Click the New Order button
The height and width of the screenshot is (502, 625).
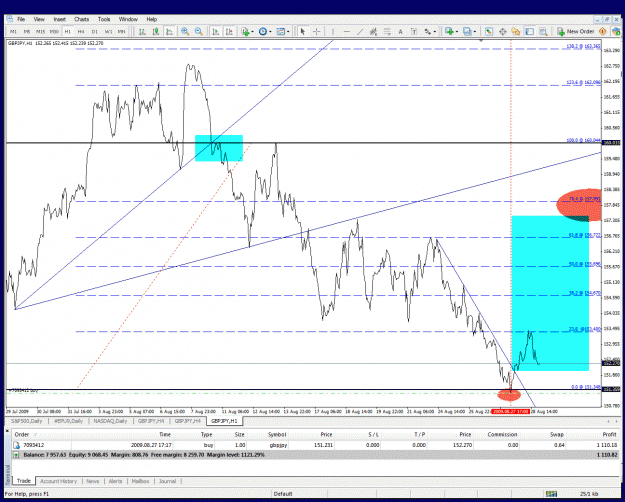click(x=576, y=31)
